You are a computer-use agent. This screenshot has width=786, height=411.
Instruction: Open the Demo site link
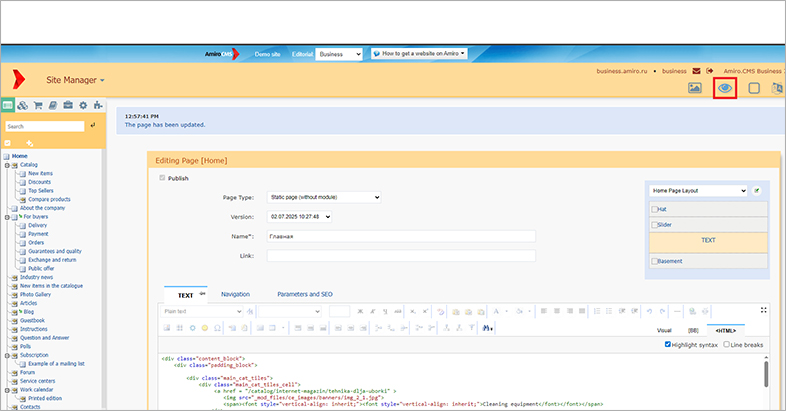click(270, 53)
